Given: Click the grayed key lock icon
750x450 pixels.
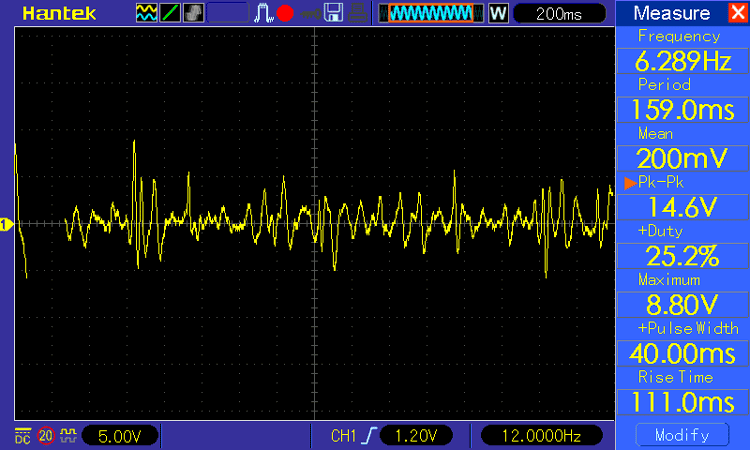Looking at the screenshot, I should [310, 14].
